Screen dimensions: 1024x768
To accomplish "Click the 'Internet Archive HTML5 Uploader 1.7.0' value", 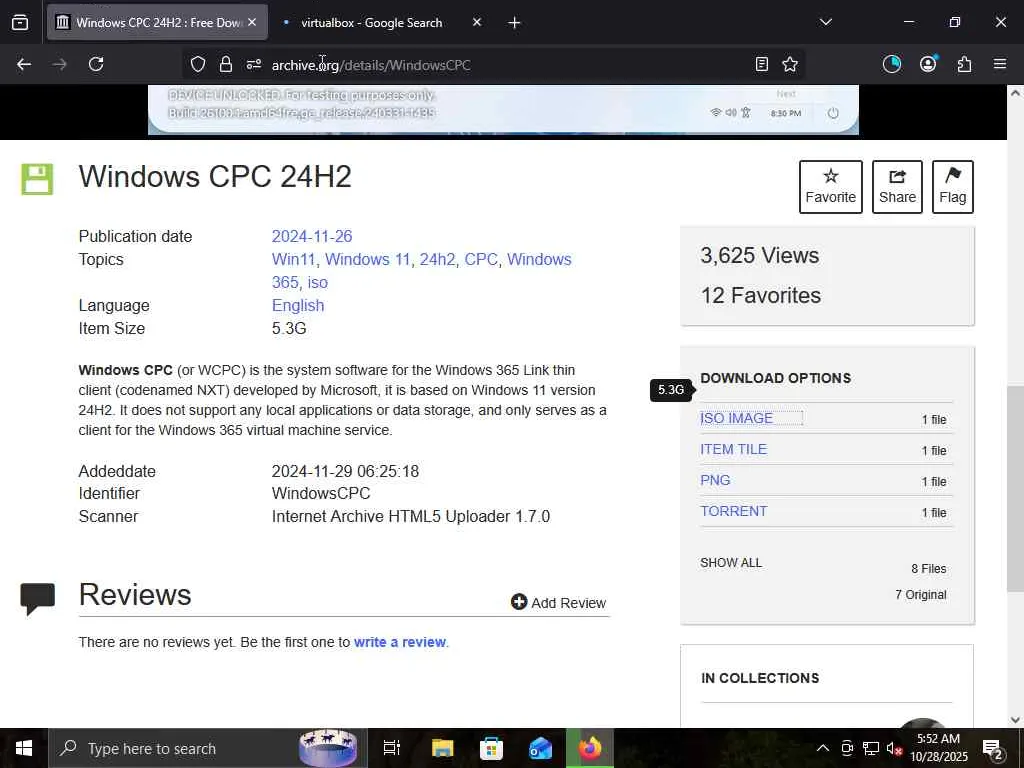I will pyautogui.click(x=411, y=517).
